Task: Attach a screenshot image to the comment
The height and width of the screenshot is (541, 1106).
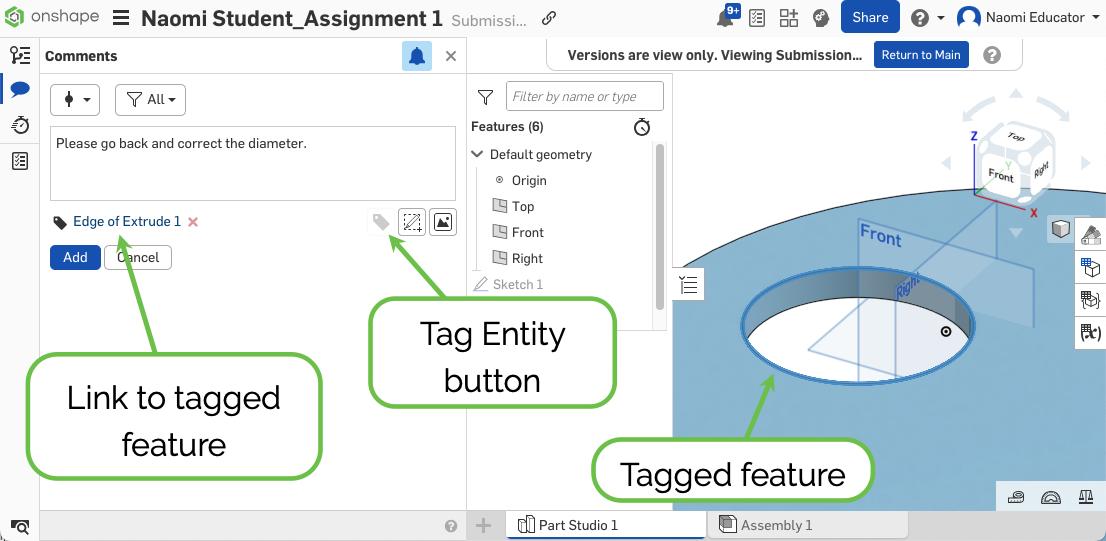Action: (443, 222)
